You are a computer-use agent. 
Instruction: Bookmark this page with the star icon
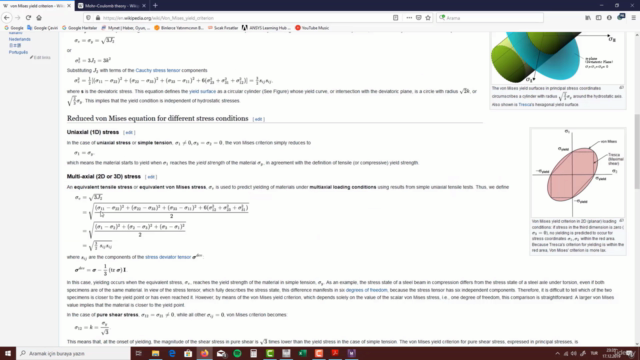coord(428,18)
